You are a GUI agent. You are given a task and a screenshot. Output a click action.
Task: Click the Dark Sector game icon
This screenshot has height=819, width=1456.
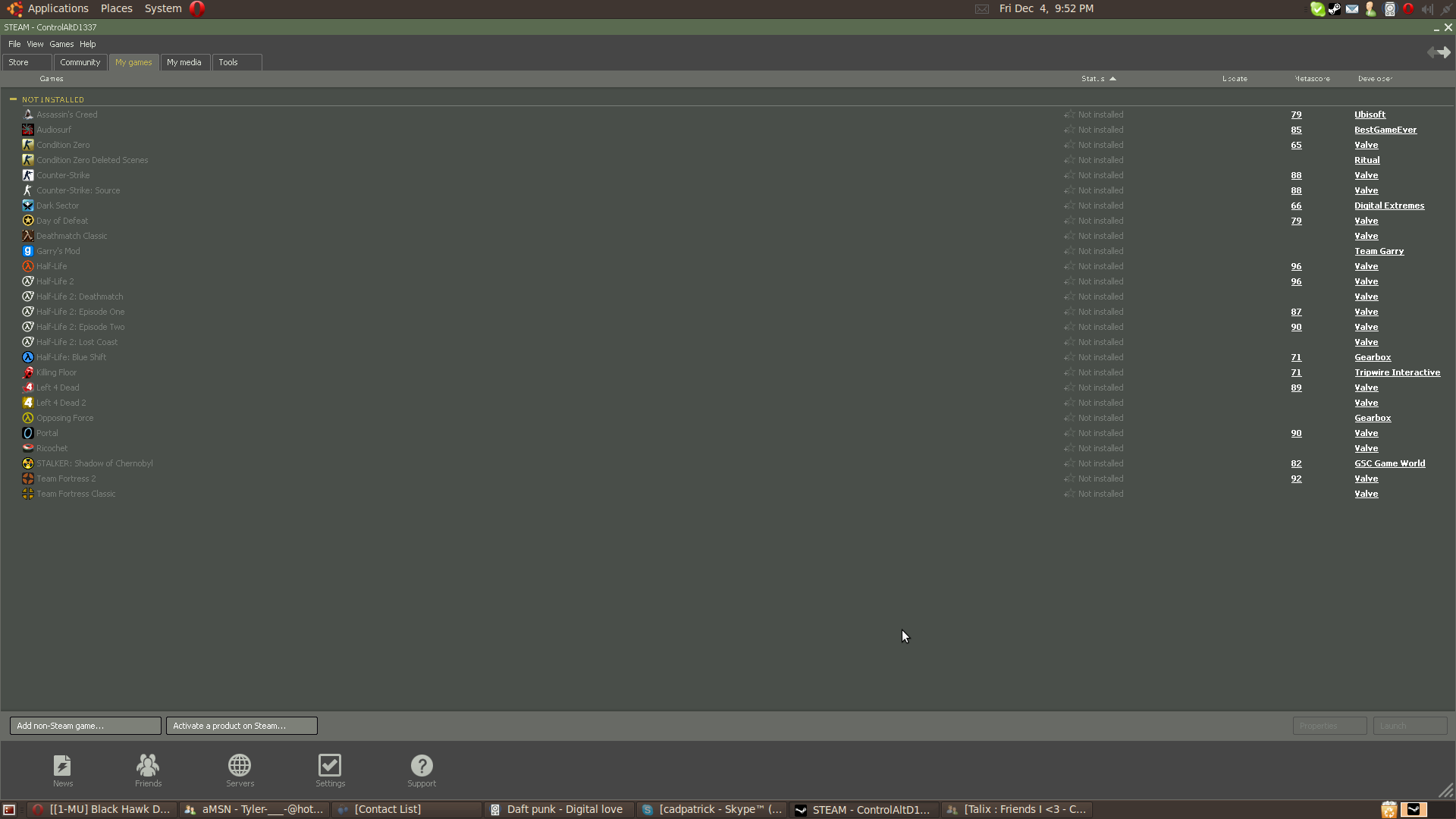pos(28,206)
